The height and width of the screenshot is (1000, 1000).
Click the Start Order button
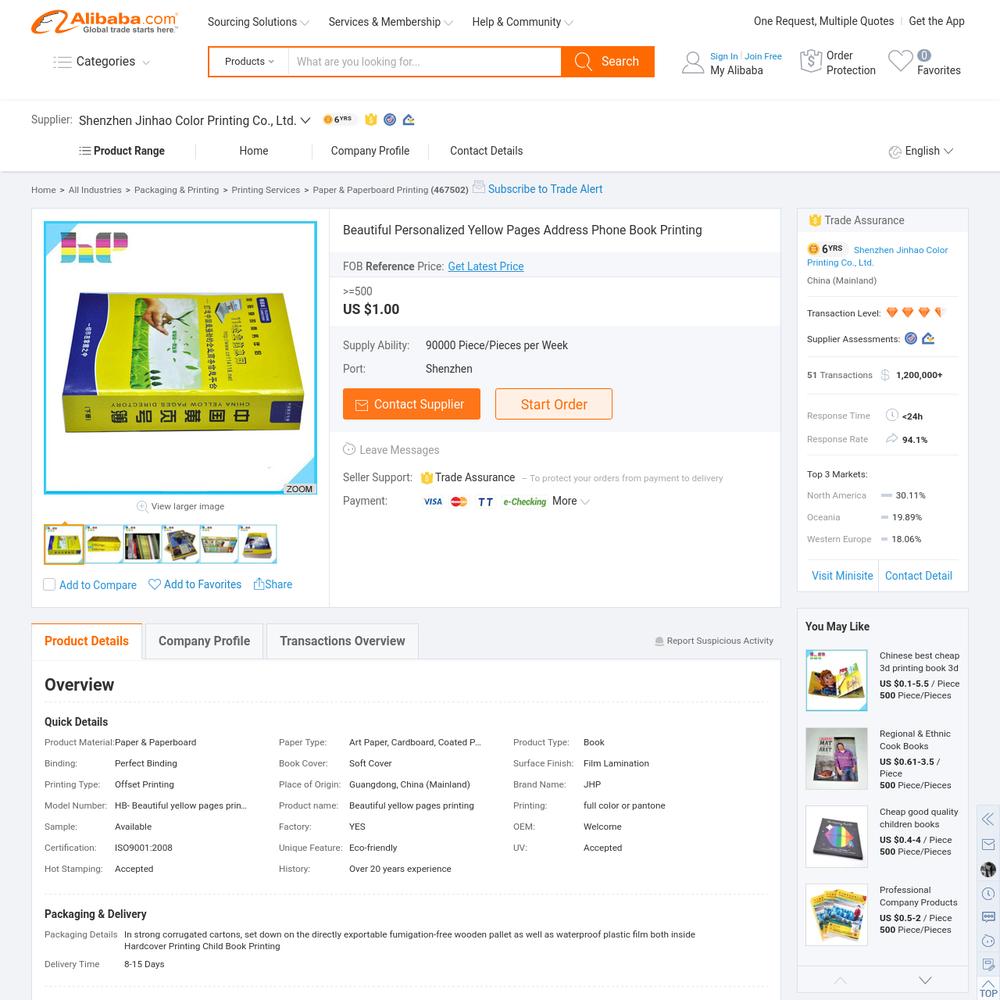pyautogui.click(x=554, y=404)
